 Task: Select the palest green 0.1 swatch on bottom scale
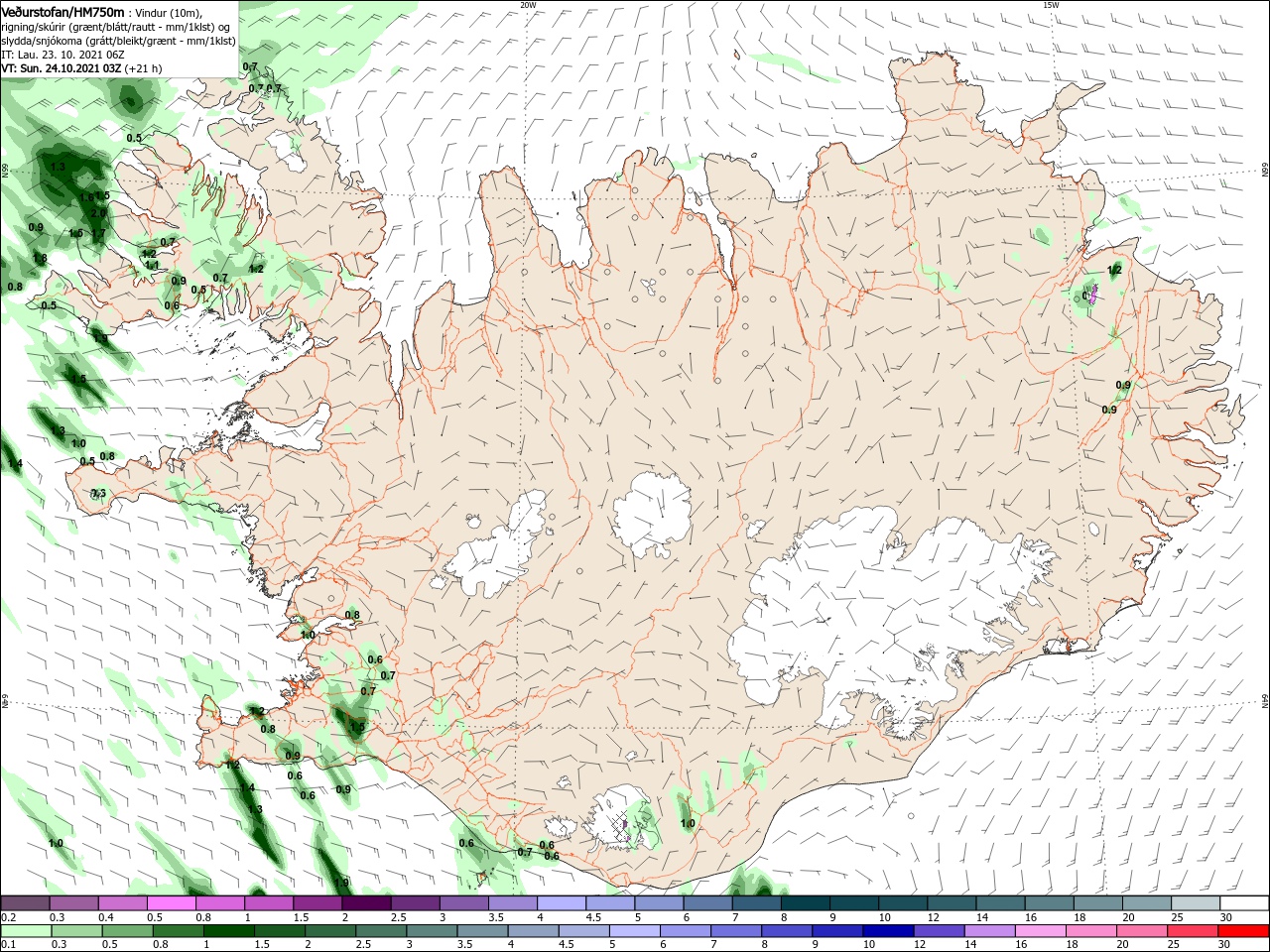pos(25,931)
